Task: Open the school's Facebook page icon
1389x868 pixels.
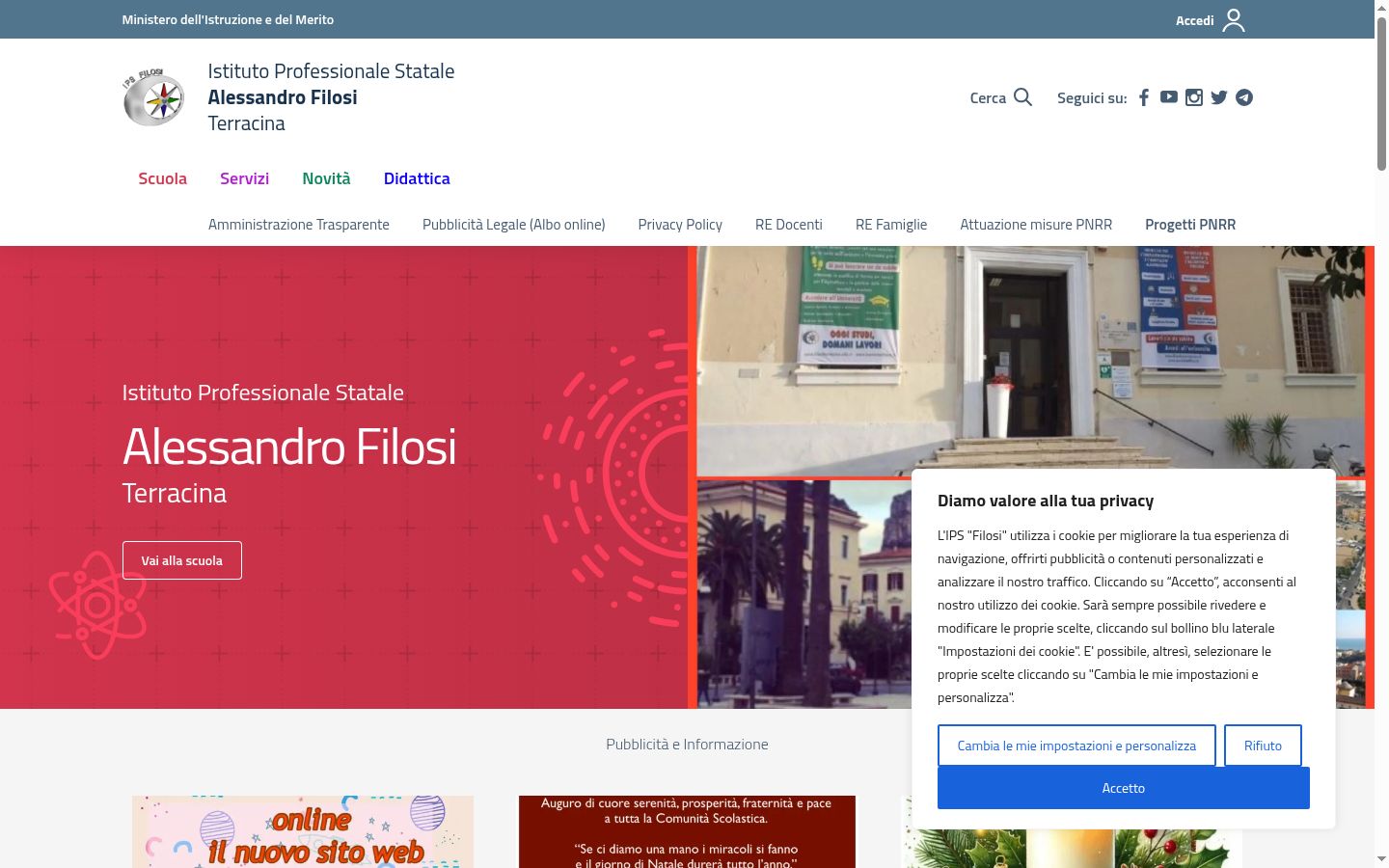Action: [1144, 97]
